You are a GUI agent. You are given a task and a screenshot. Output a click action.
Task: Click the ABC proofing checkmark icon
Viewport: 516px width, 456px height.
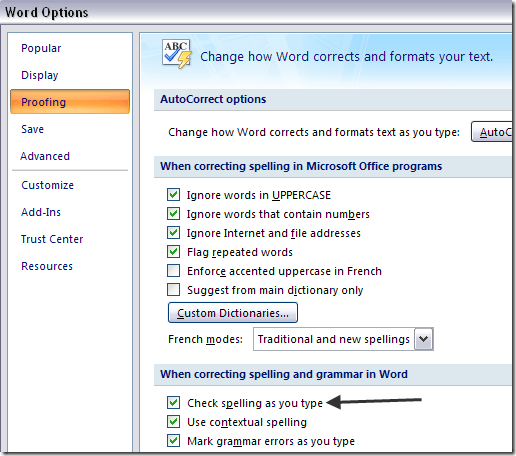pos(177,54)
